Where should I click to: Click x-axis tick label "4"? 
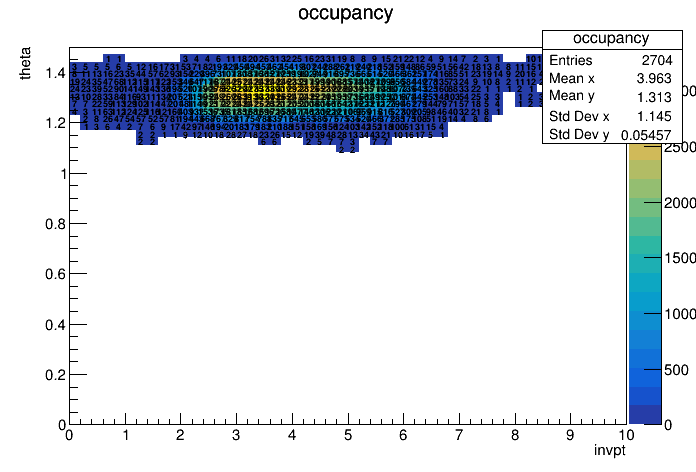point(292,435)
